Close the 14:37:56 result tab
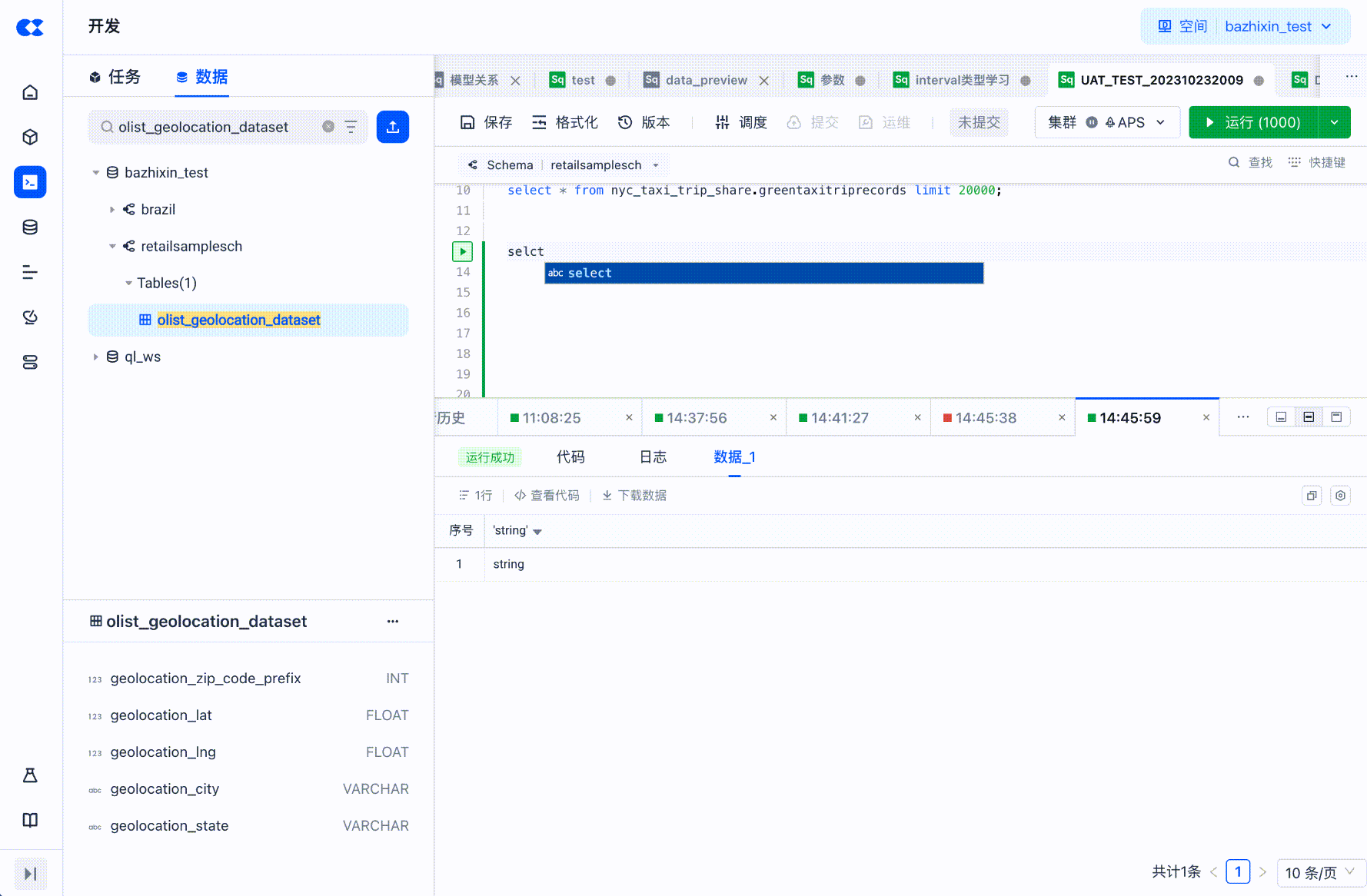The width and height of the screenshot is (1367, 896). (x=773, y=417)
